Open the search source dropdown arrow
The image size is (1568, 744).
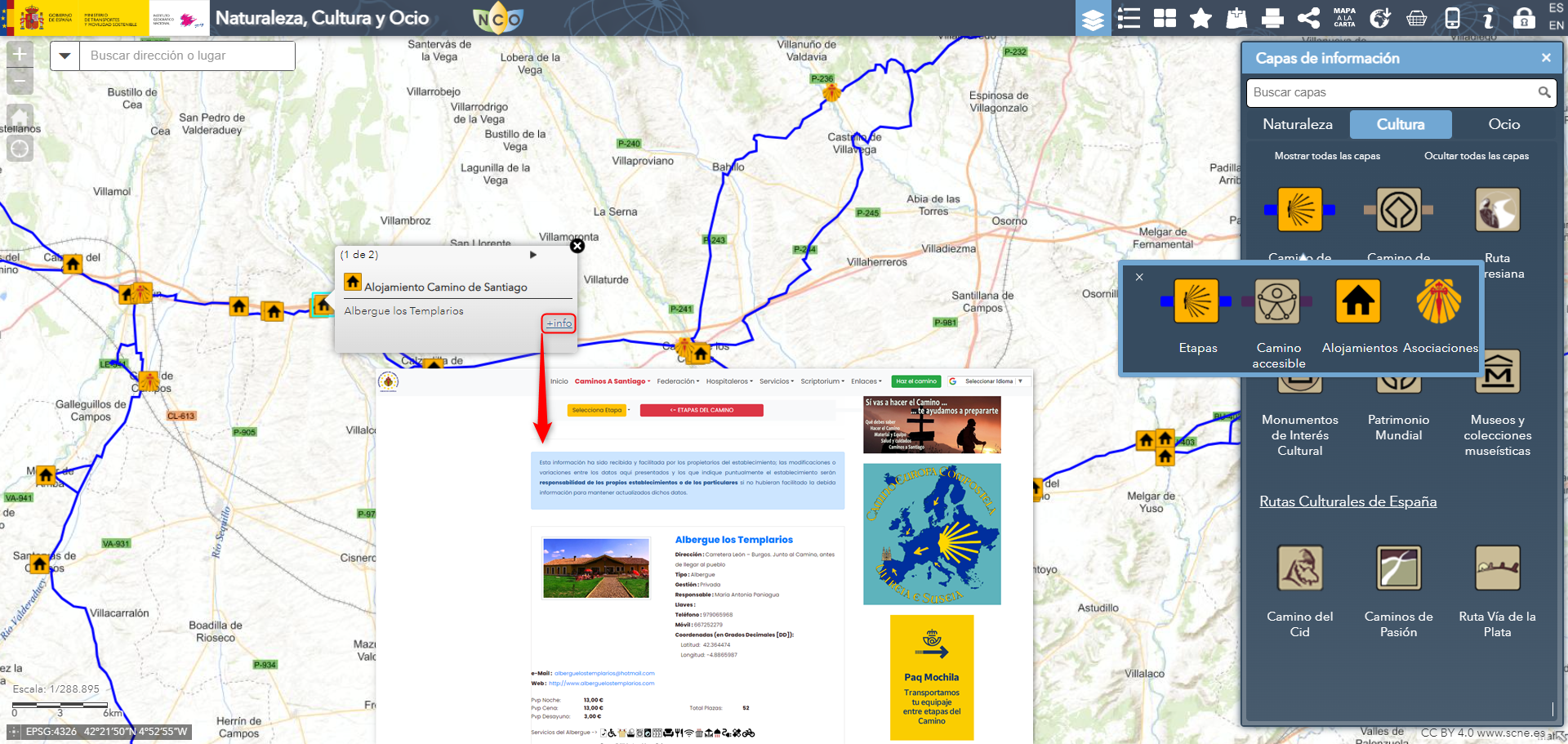pos(65,56)
